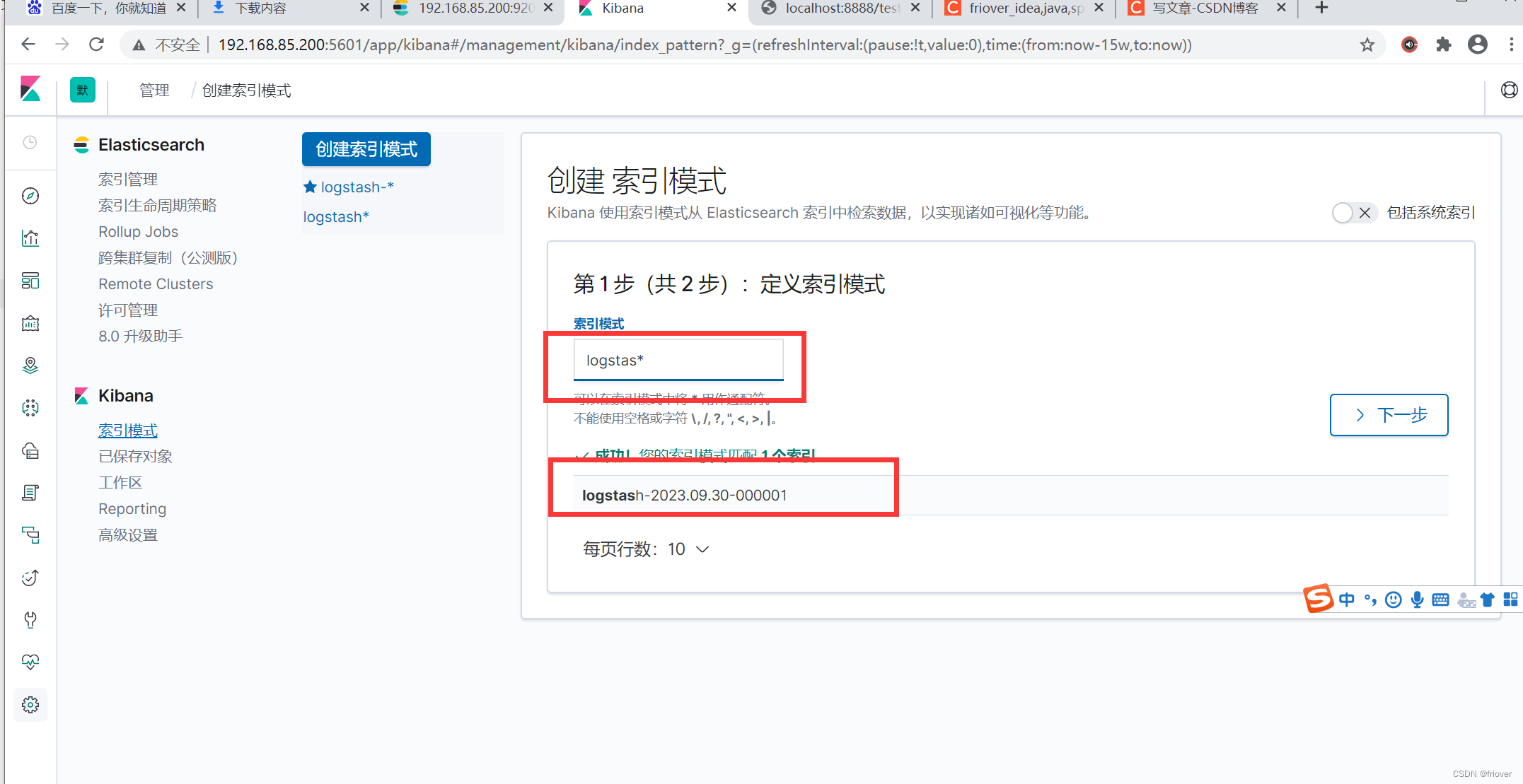Open 高级设置 link

[128, 535]
